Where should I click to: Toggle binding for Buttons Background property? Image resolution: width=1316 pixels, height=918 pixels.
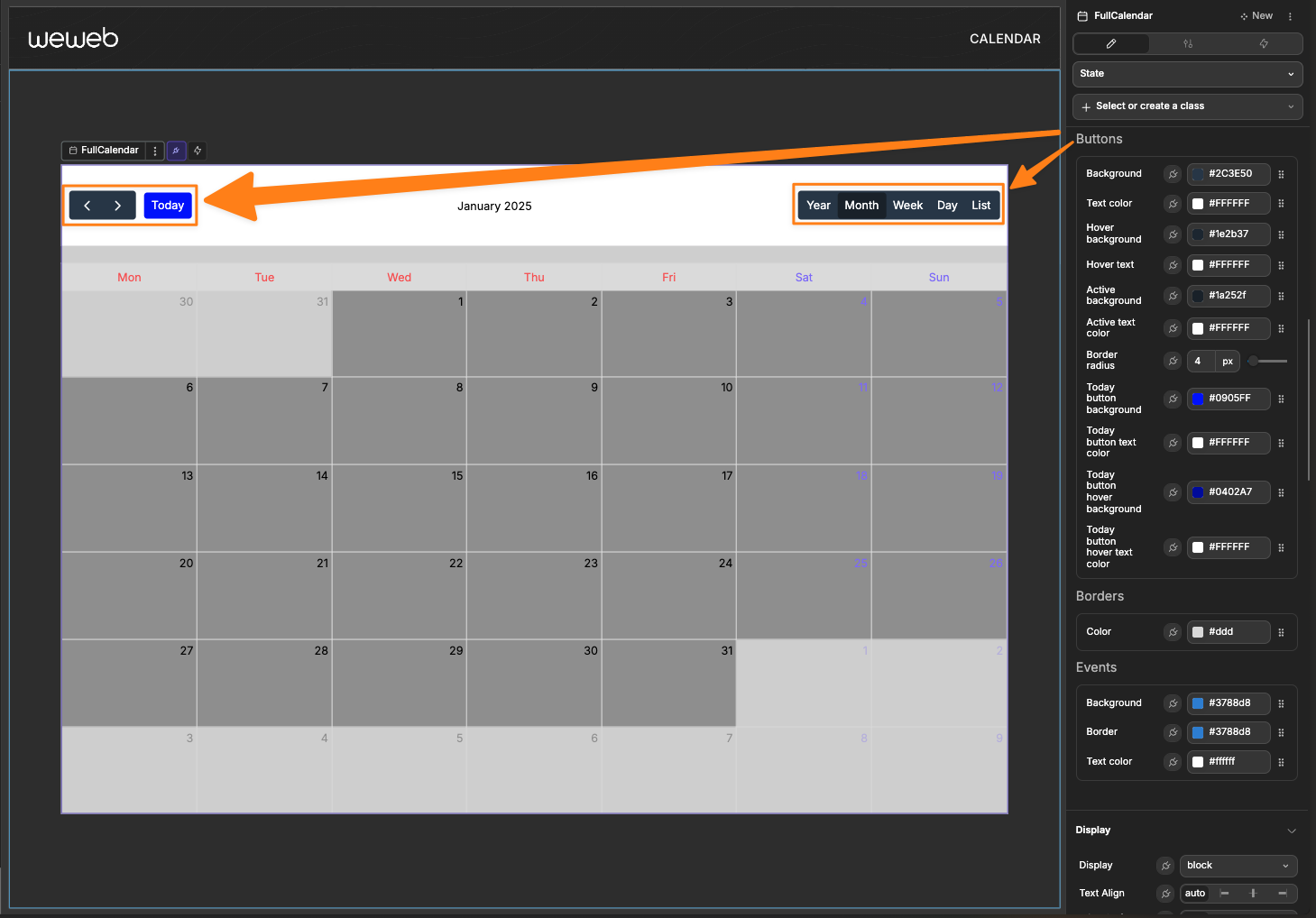click(1173, 174)
